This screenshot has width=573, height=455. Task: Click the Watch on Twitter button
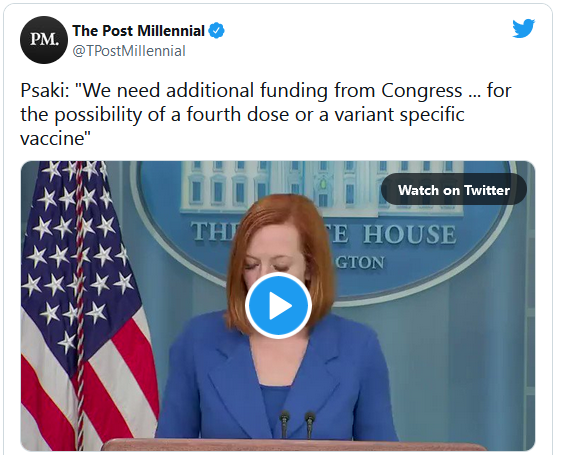click(454, 190)
